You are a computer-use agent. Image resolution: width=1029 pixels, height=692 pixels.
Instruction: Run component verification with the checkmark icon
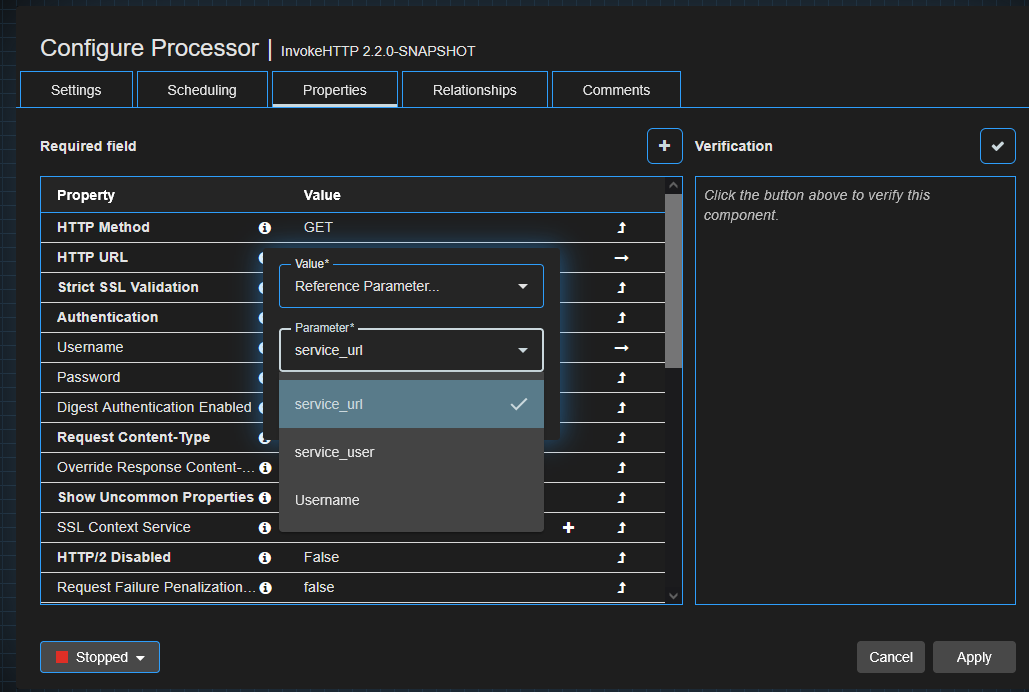pyautogui.click(x=997, y=145)
